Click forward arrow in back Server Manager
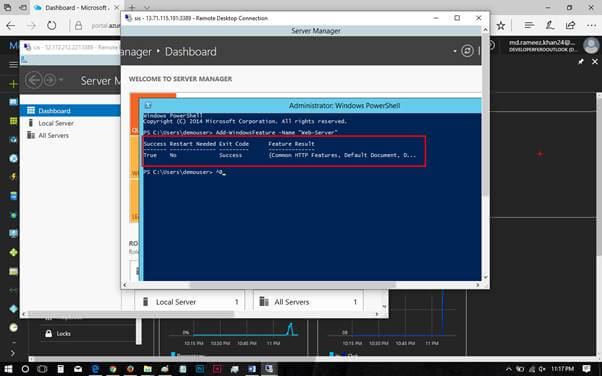This screenshot has width=602, height=376. coord(50,80)
